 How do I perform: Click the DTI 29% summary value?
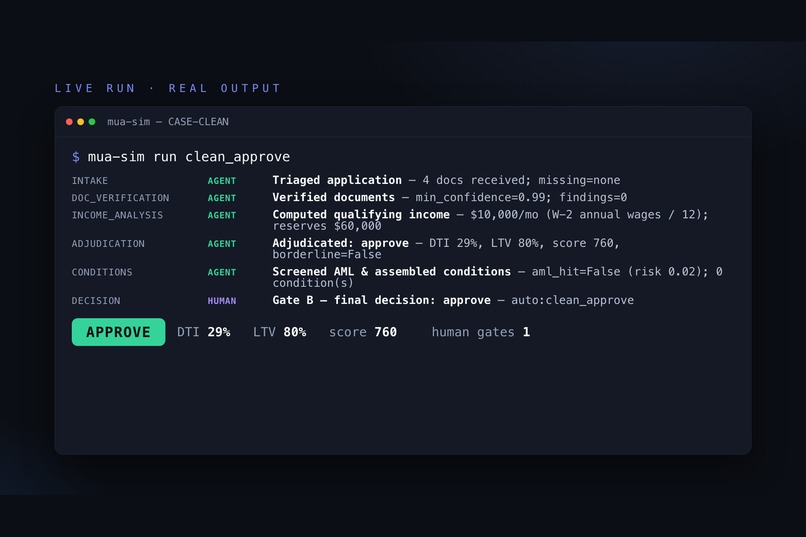tap(204, 332)
